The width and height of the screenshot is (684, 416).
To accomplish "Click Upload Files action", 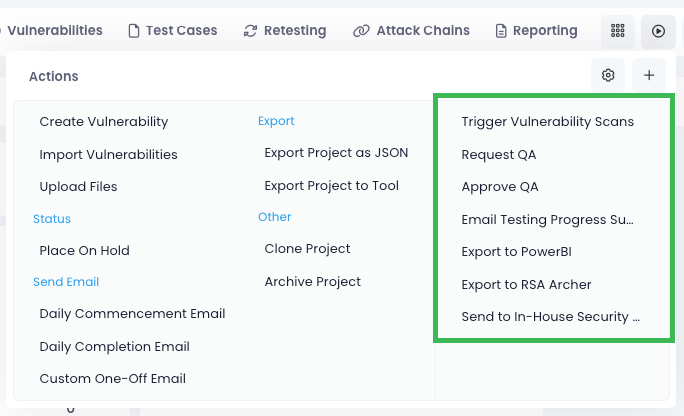I will click(78, 187).
